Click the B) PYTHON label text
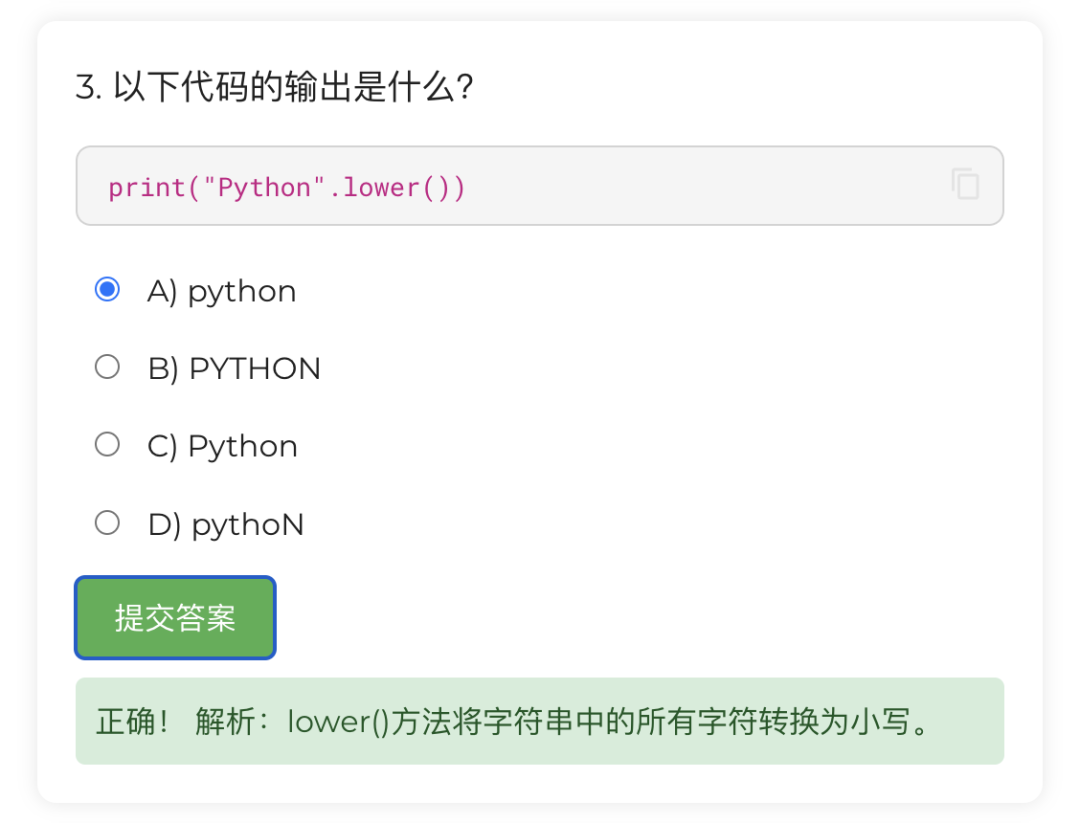Screen dimensions: 1080x823 [x=233, y=367]
